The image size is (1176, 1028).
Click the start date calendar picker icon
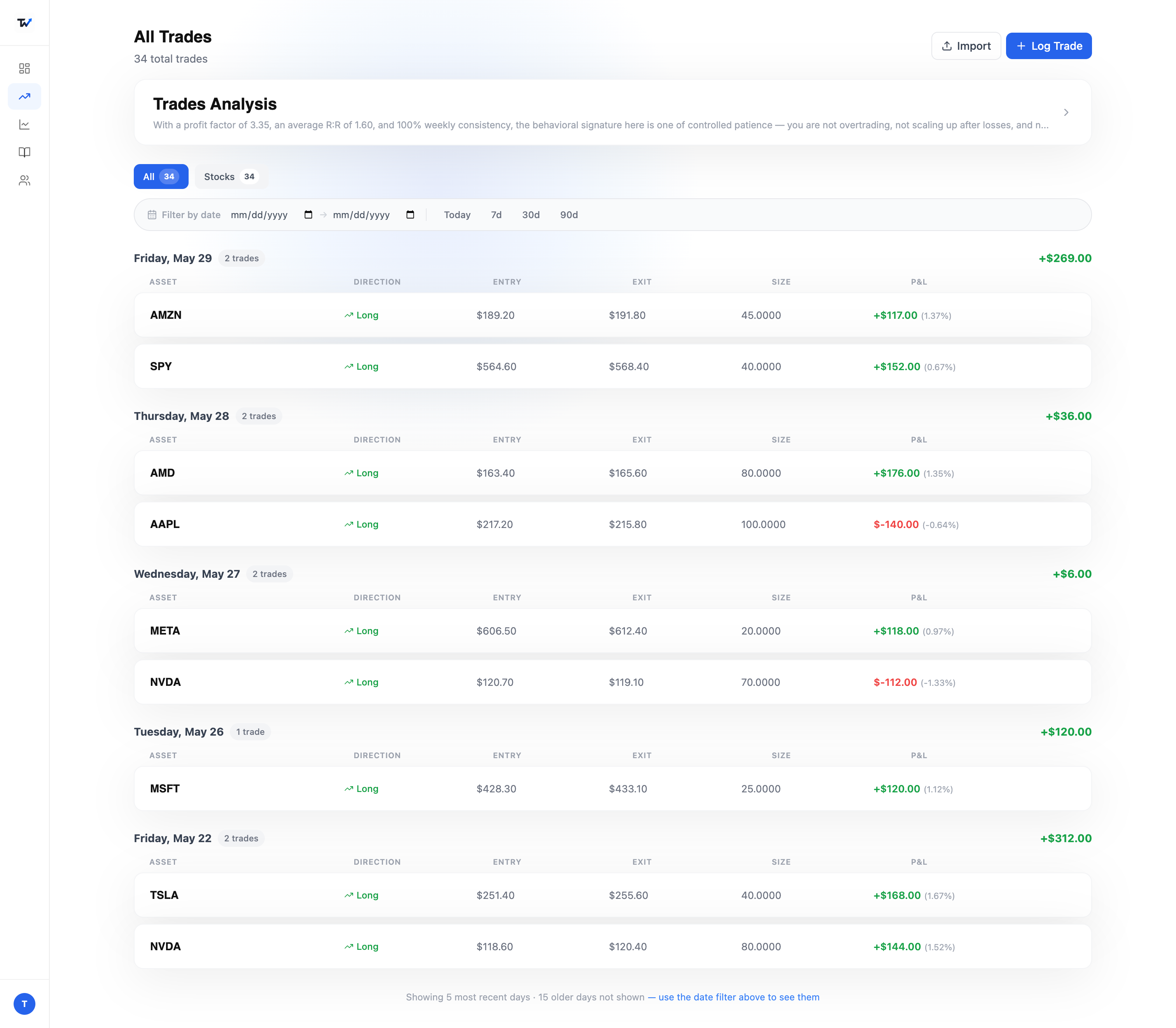[x=308, y=215]
